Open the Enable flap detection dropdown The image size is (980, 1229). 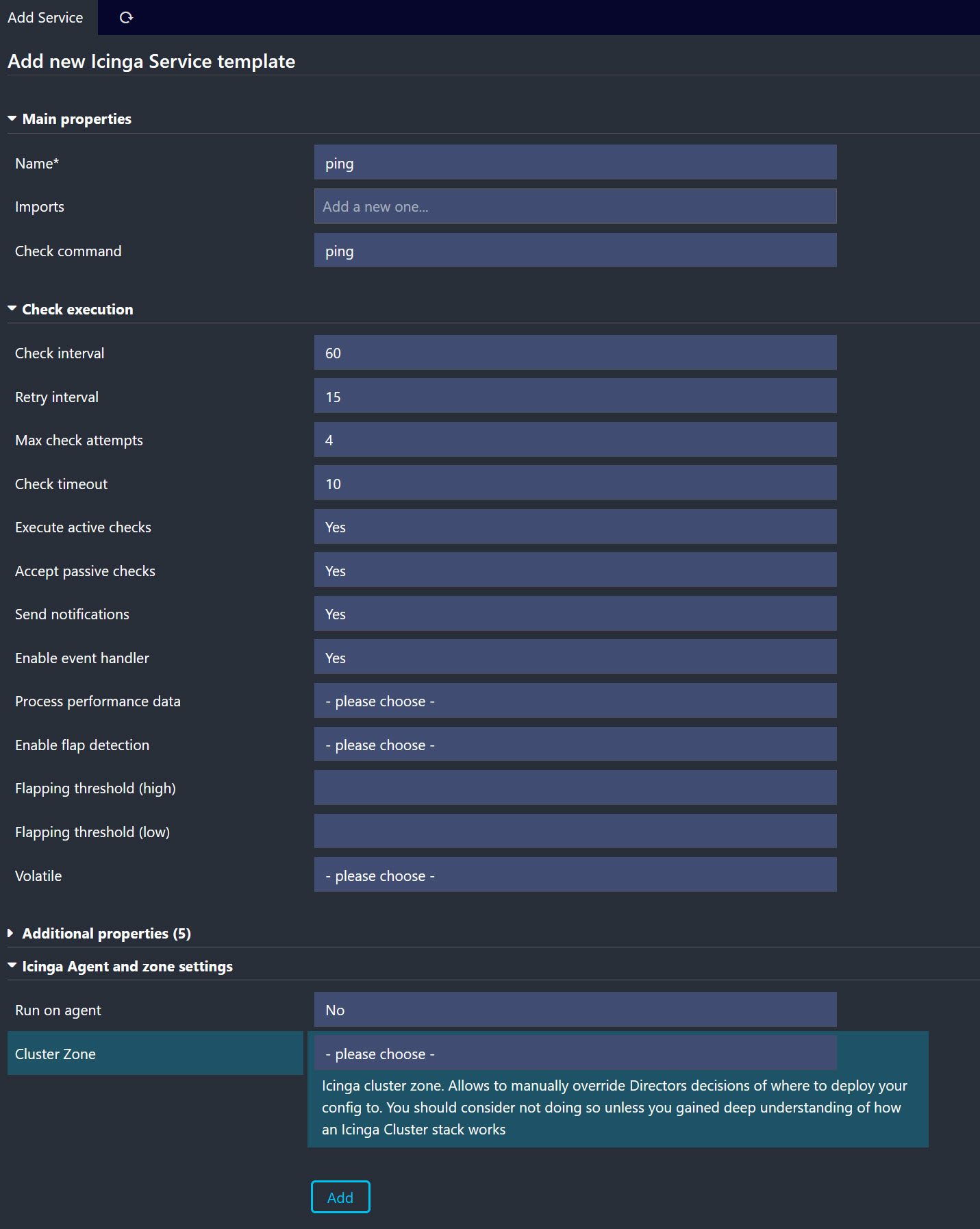point(575,745)
